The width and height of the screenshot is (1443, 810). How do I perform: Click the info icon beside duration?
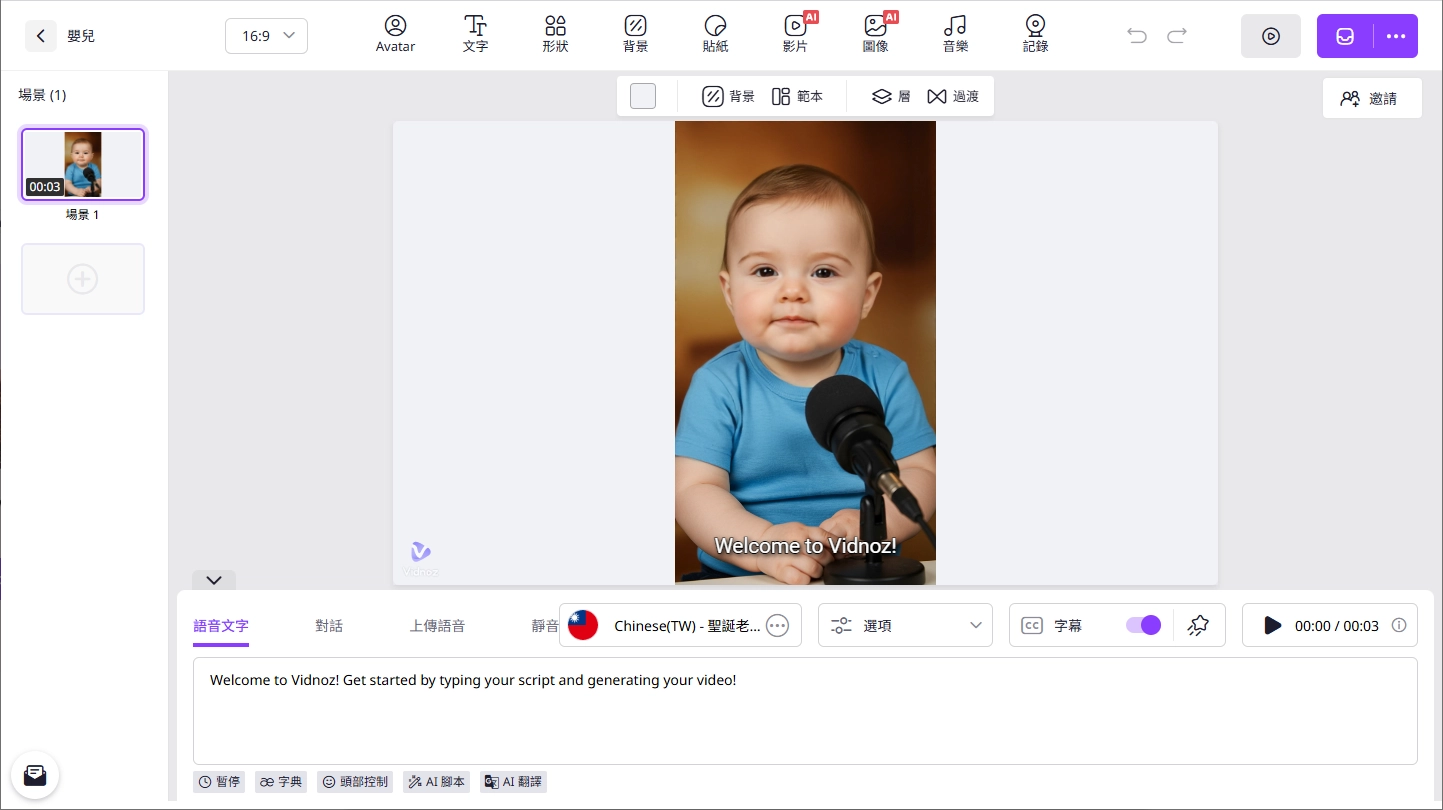pos(1399,625)
